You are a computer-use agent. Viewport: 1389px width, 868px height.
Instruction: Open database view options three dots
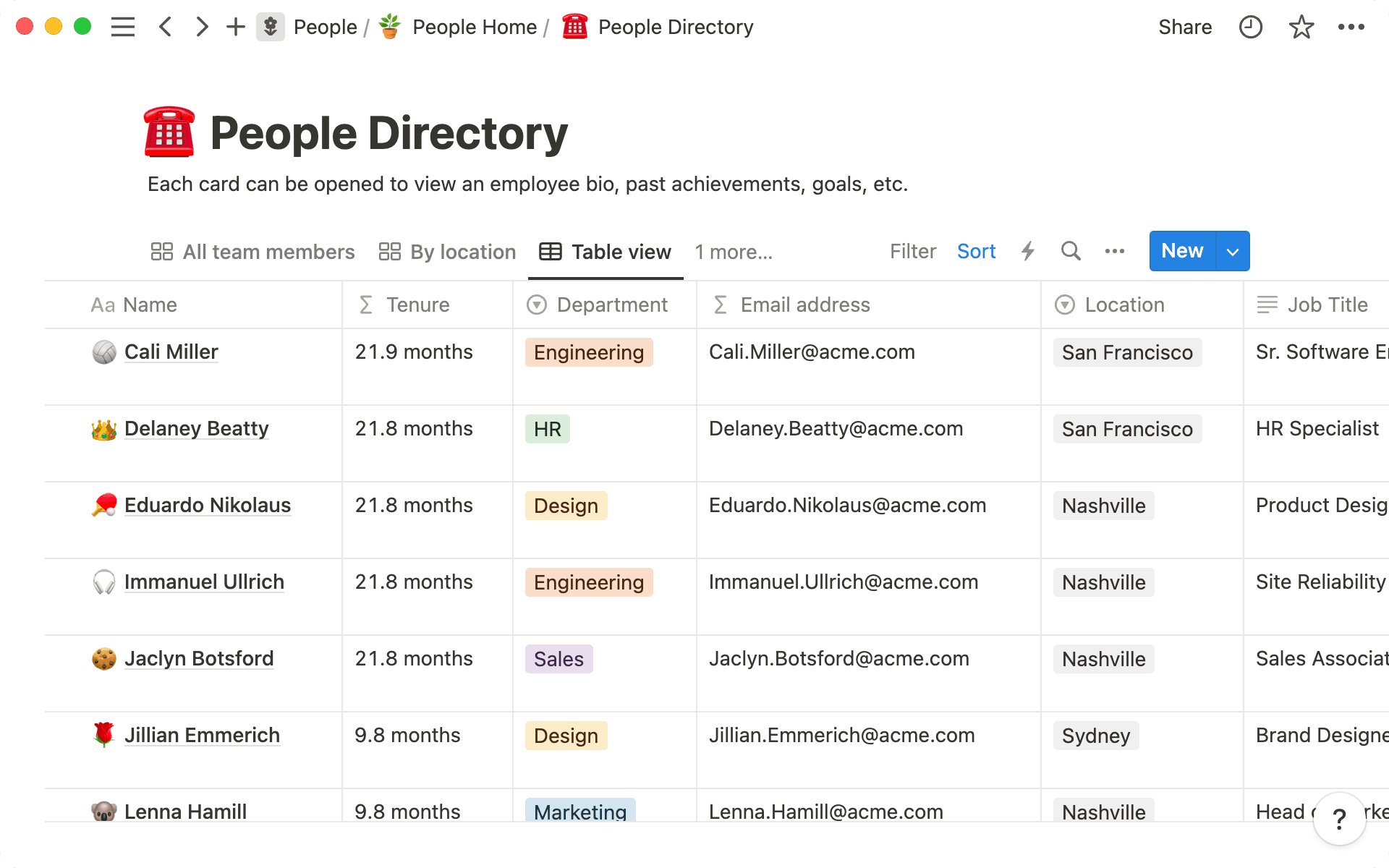coord(1114,251)
